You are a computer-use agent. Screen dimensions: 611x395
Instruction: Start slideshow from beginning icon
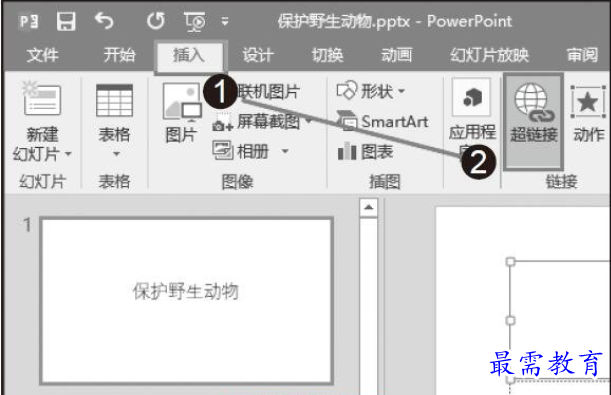[194, 21]
